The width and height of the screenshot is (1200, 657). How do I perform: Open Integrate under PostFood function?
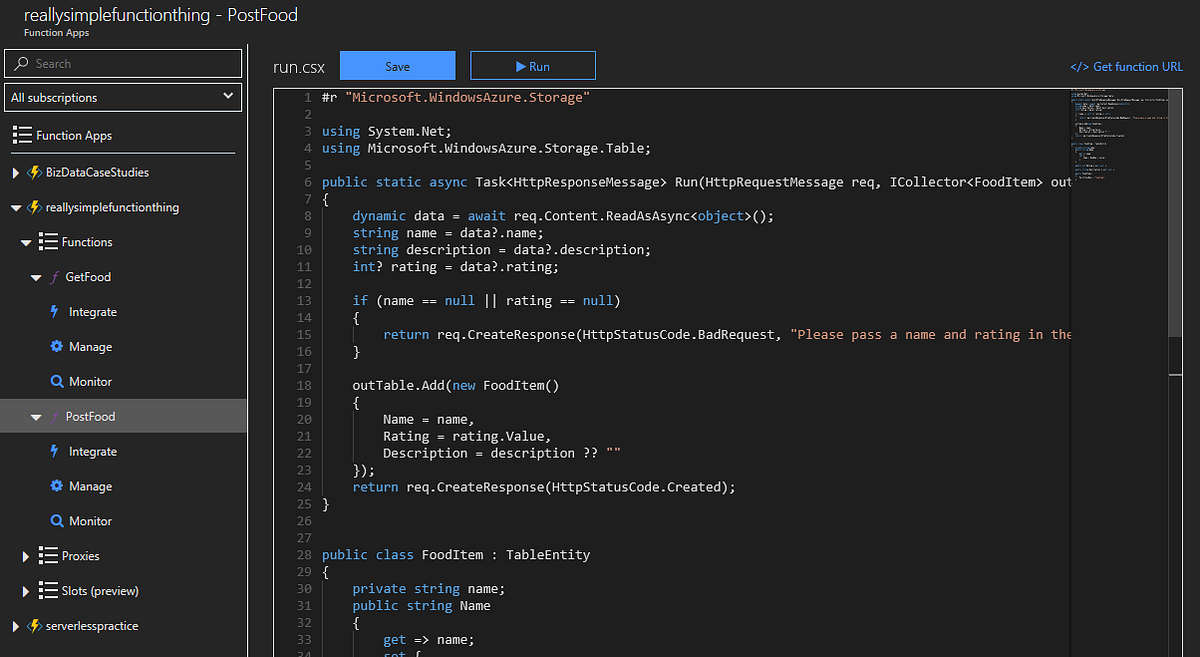click(92, 452)
